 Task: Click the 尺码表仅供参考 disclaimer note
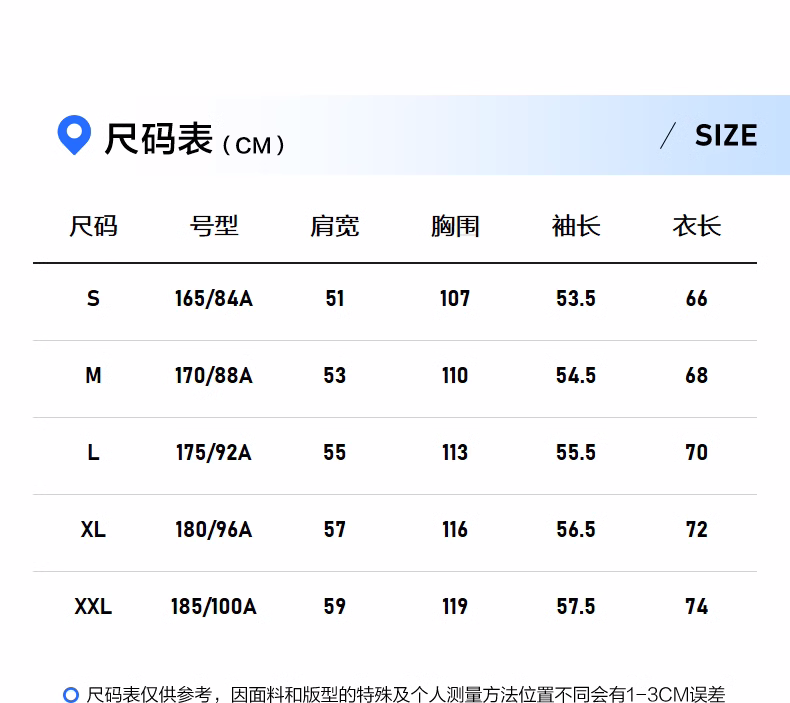point(406,694)
